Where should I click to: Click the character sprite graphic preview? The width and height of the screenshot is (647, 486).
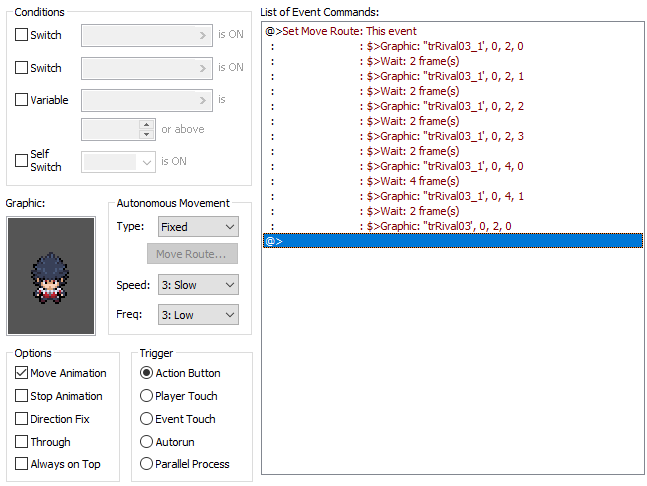(x=51, y=275)
